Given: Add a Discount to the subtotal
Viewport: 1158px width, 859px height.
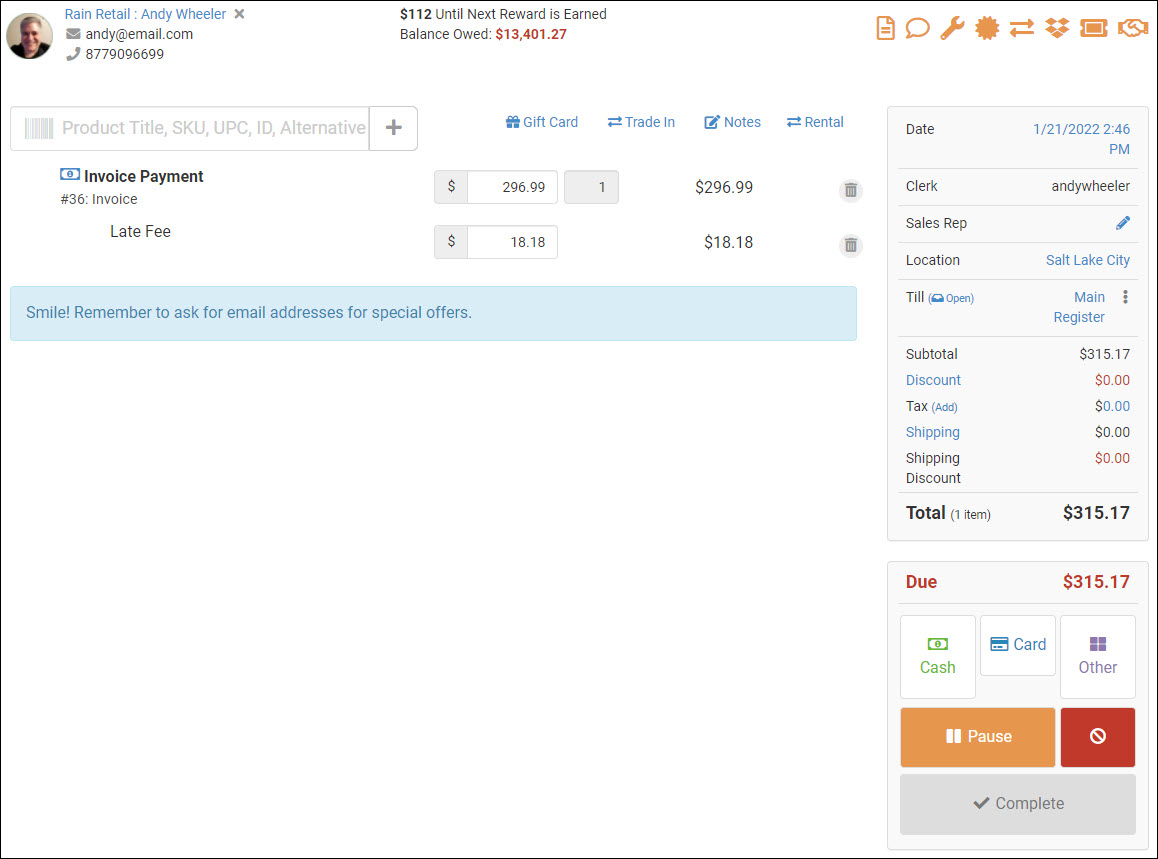Looking at the screenshot, I should [x=933, y=380].
